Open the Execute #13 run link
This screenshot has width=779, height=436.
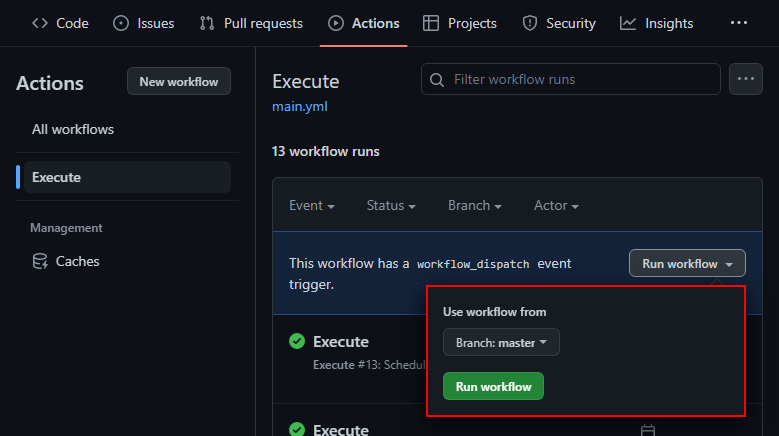tap(341, 342)
